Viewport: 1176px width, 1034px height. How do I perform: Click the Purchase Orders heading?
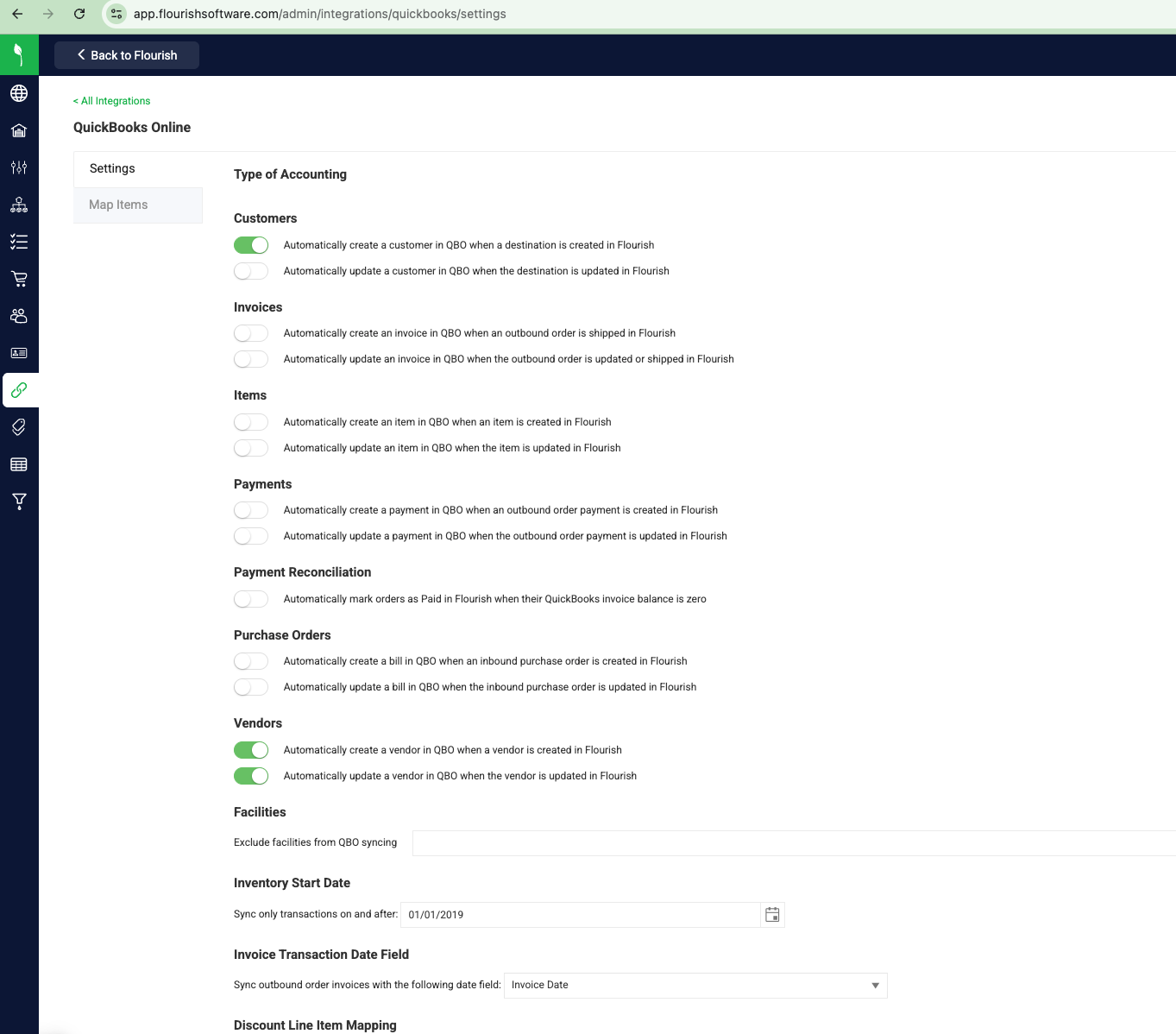pyautogui.click(x=282, y=635)
